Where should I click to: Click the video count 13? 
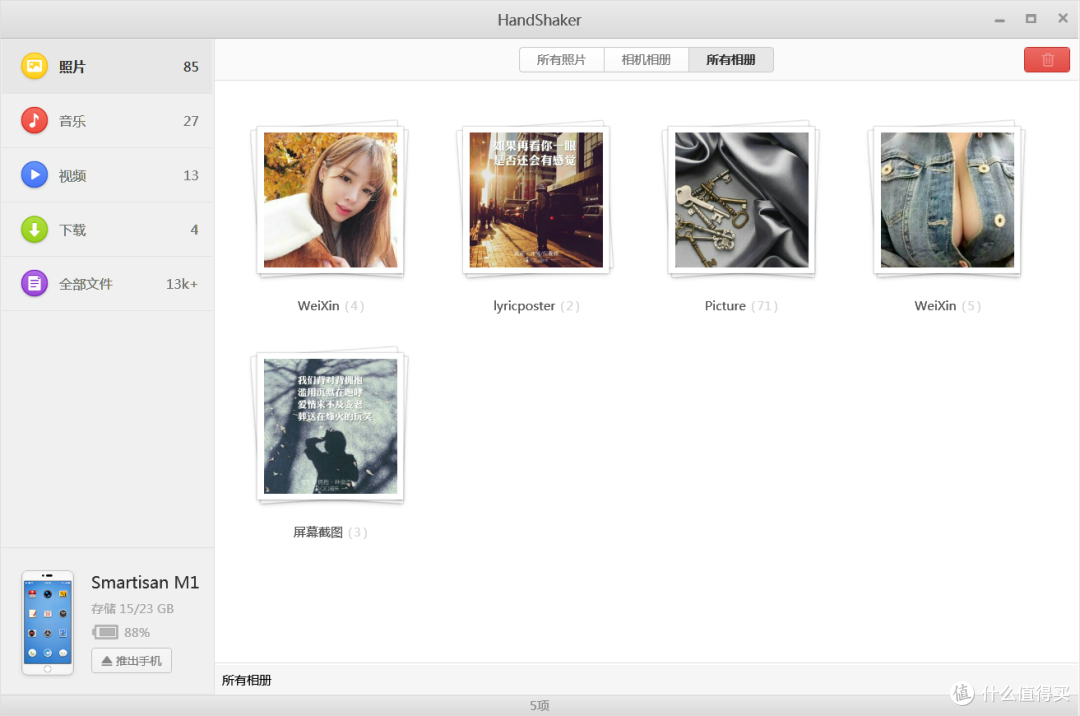pyautogui.click(x=191, y=176)
